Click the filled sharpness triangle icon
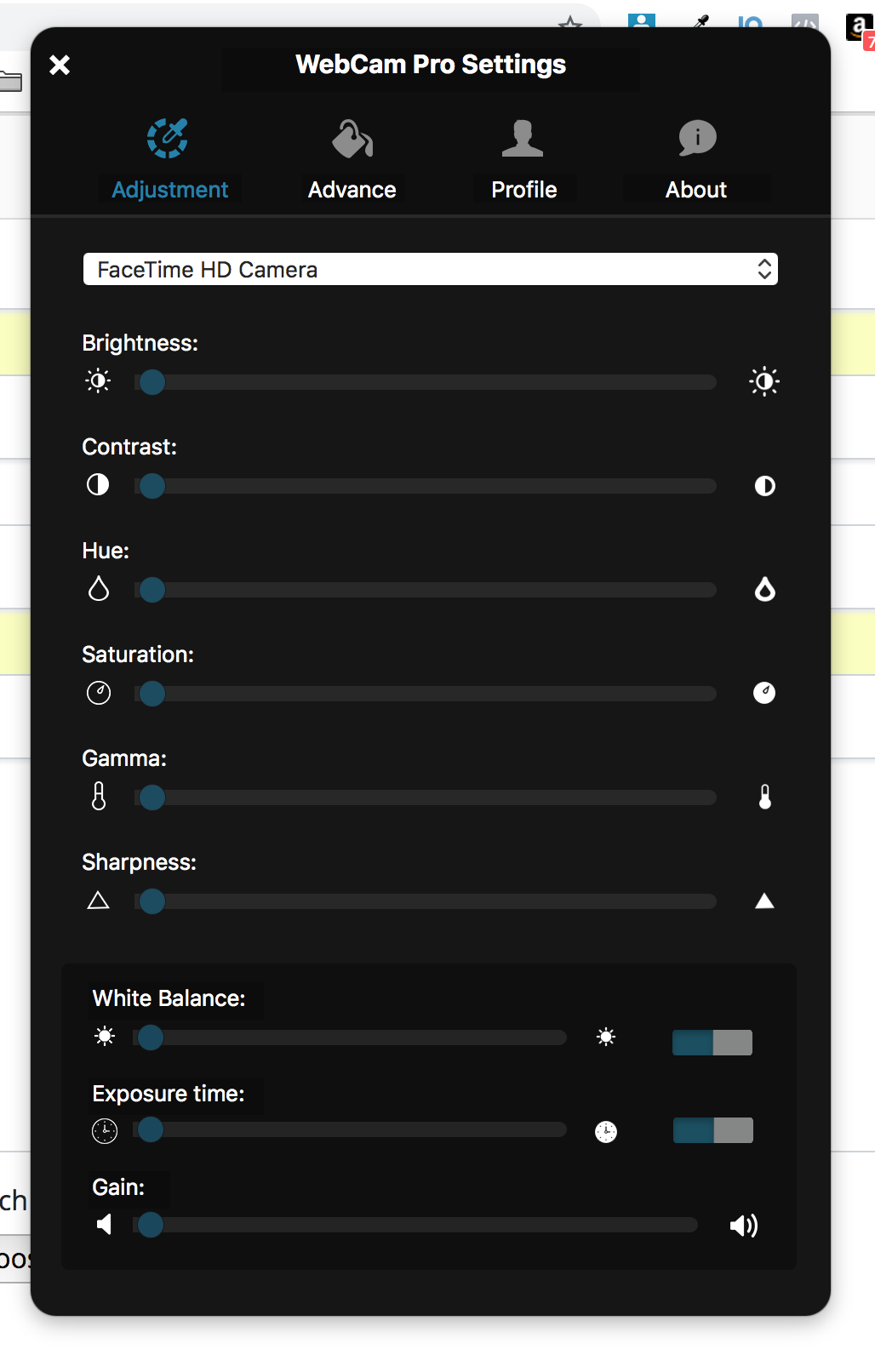 [764, 900]
